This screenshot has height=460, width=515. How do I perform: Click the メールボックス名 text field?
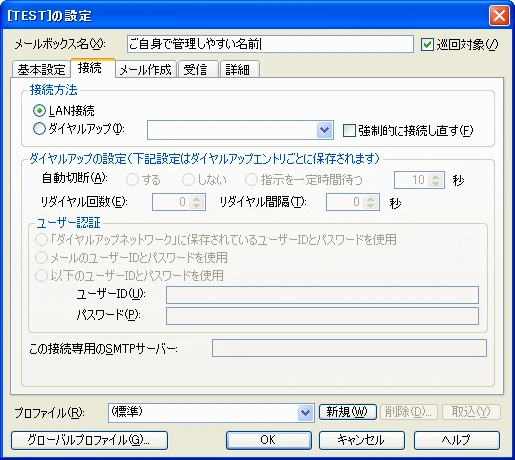tap(270, 44)
